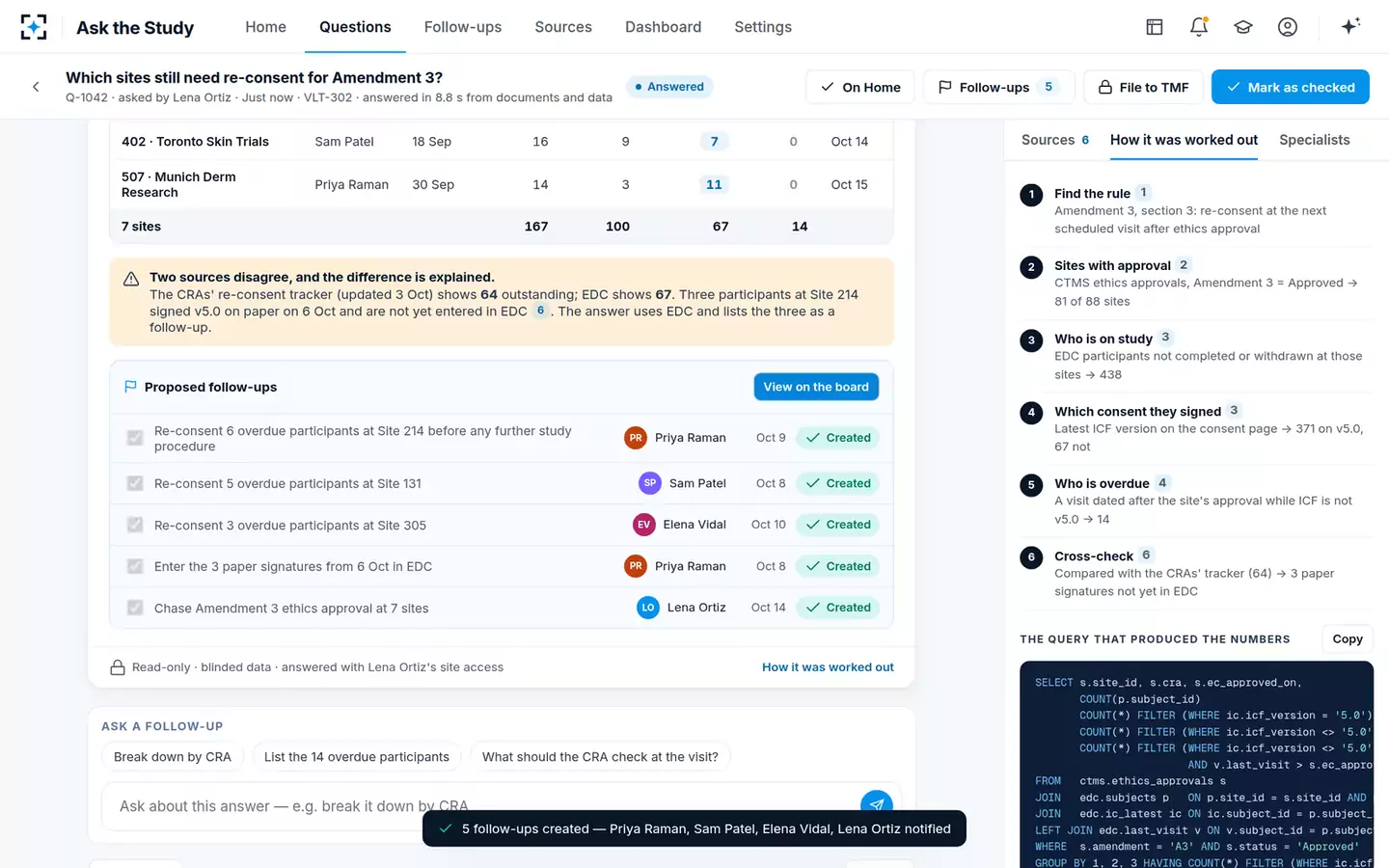This screenshot has height=868, width=1389.
Task: Open the user profile icon
Action: point(1288,27)
